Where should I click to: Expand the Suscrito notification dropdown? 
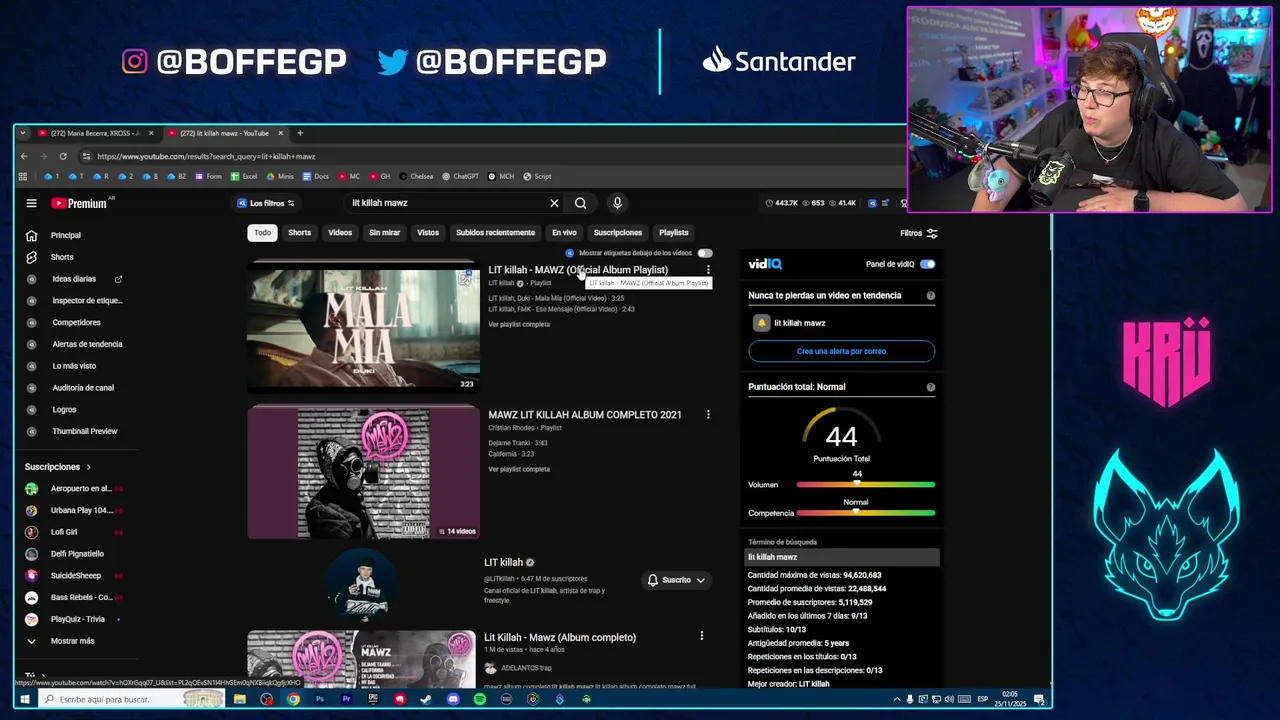coord(700,580)
